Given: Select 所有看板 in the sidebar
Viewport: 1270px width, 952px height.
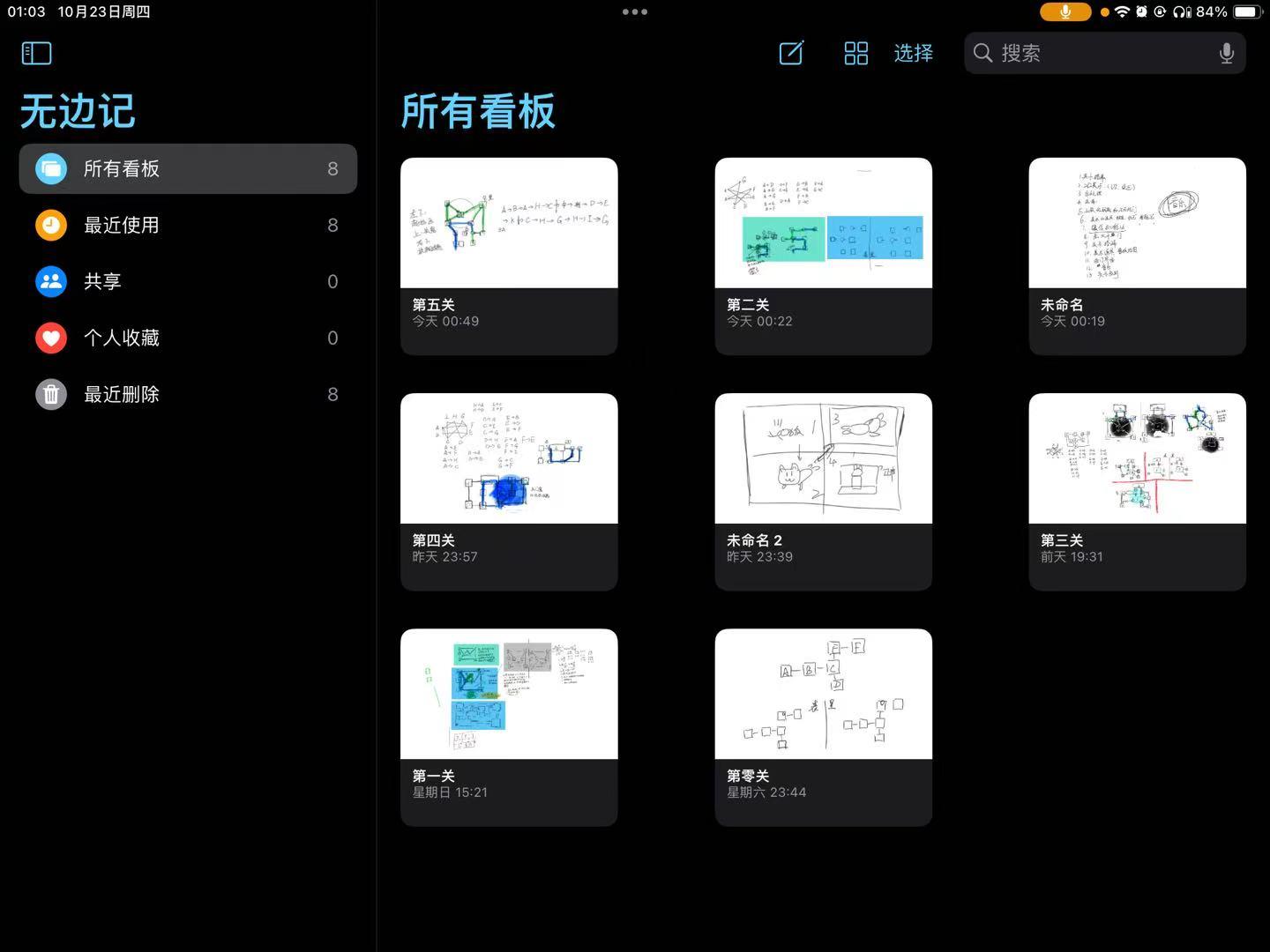Looking at the screenshot, I should click(188, 168).
